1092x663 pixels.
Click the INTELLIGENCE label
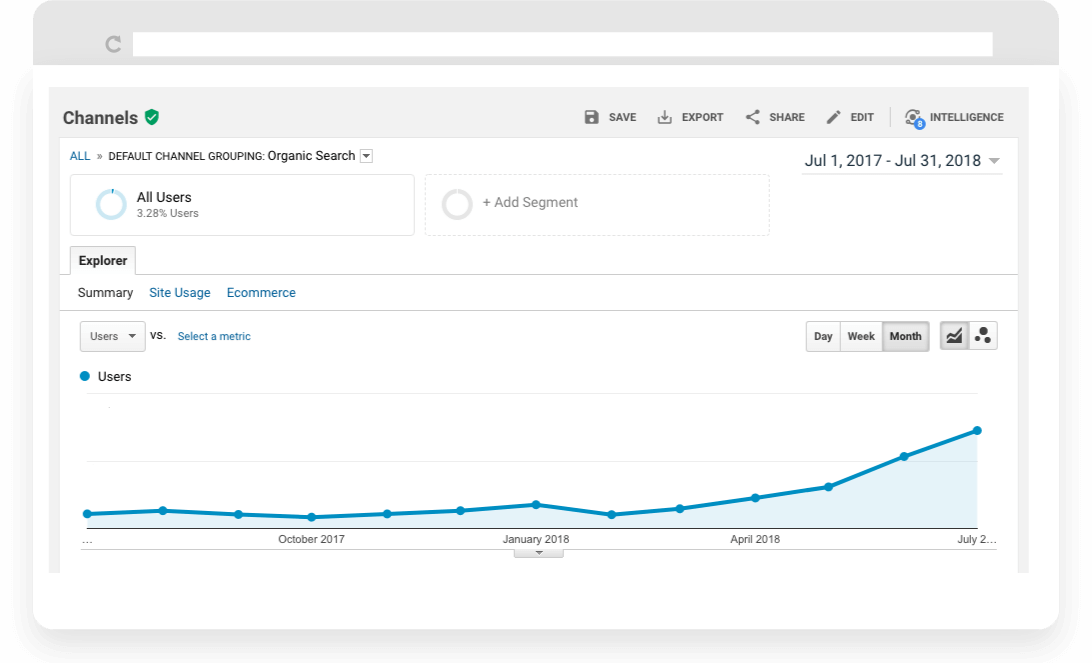tap(966, 117)
